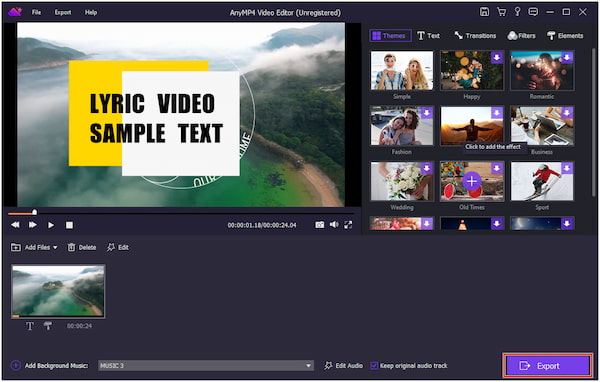Play the video preview
This screenshot has width=600, height=382.
(x=51, y=225)
